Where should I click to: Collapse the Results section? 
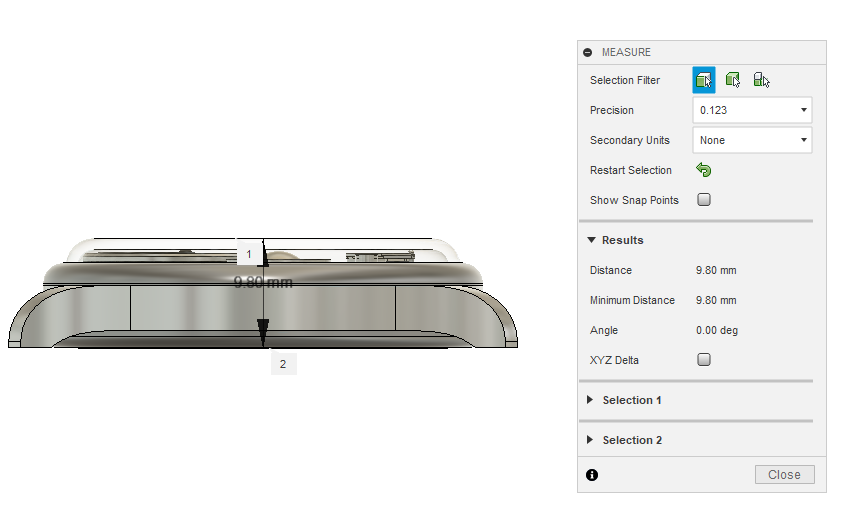592,240
